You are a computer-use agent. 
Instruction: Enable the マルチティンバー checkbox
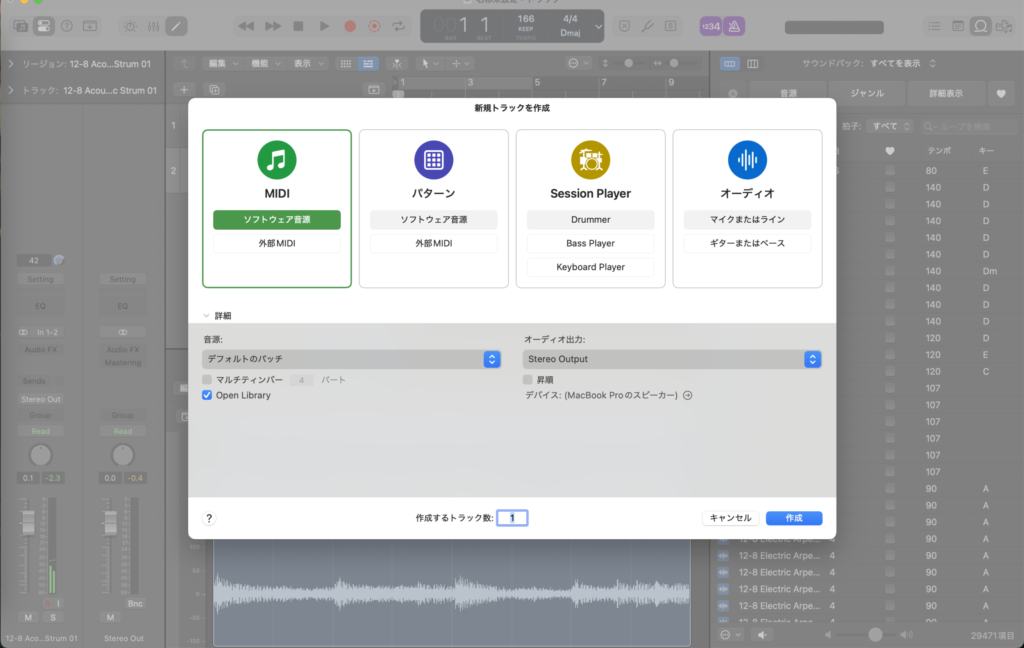[207, 380]
